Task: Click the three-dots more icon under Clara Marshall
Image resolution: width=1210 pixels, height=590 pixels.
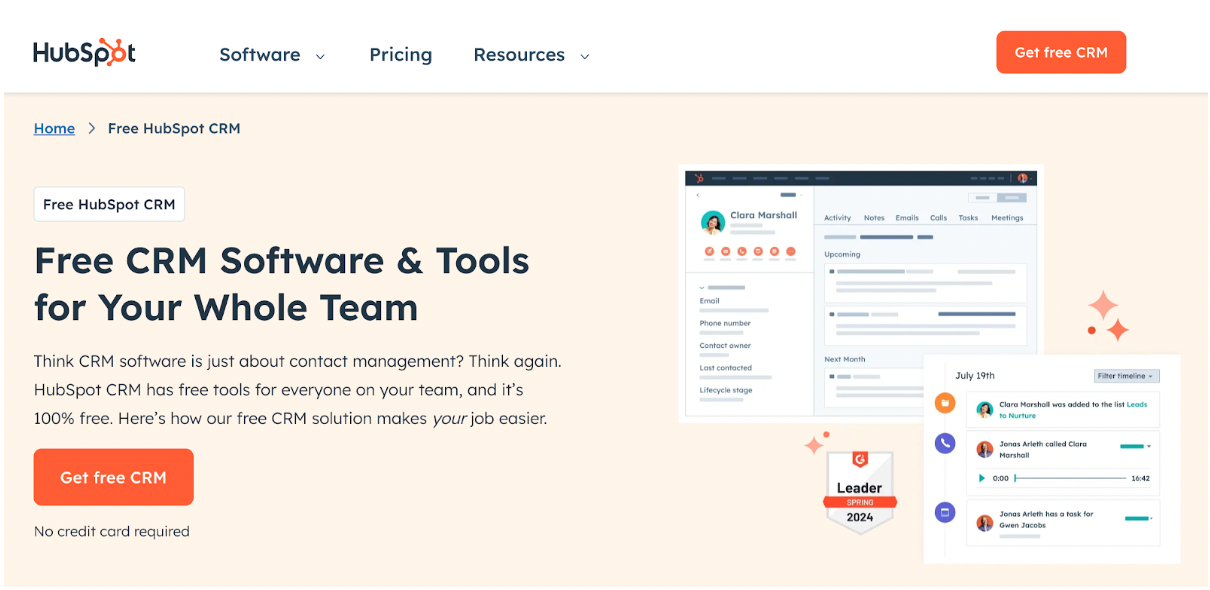Action: click(x=791, y=251)
